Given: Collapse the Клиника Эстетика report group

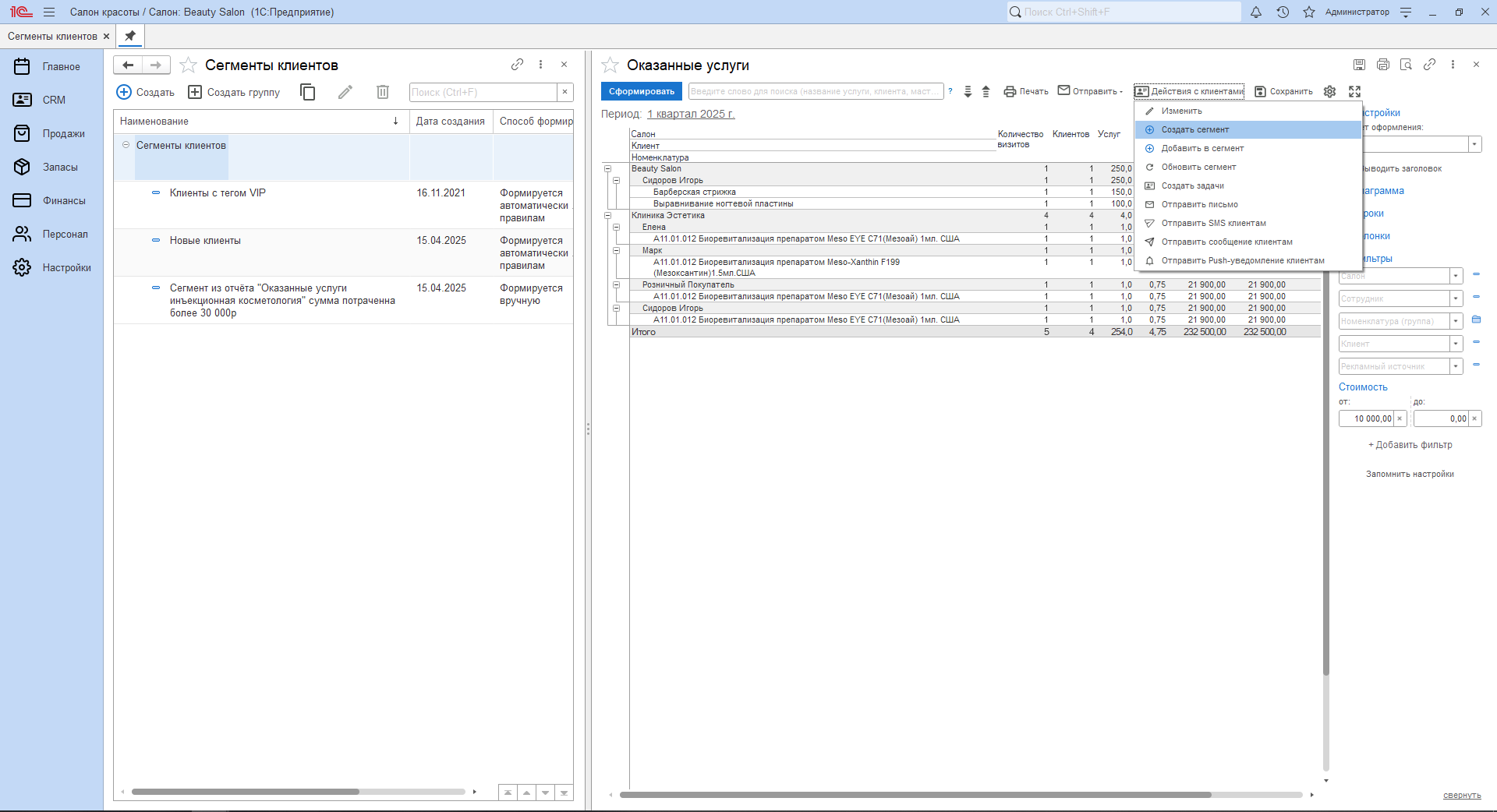Looking at the screenshot, I should pos(607,215).
